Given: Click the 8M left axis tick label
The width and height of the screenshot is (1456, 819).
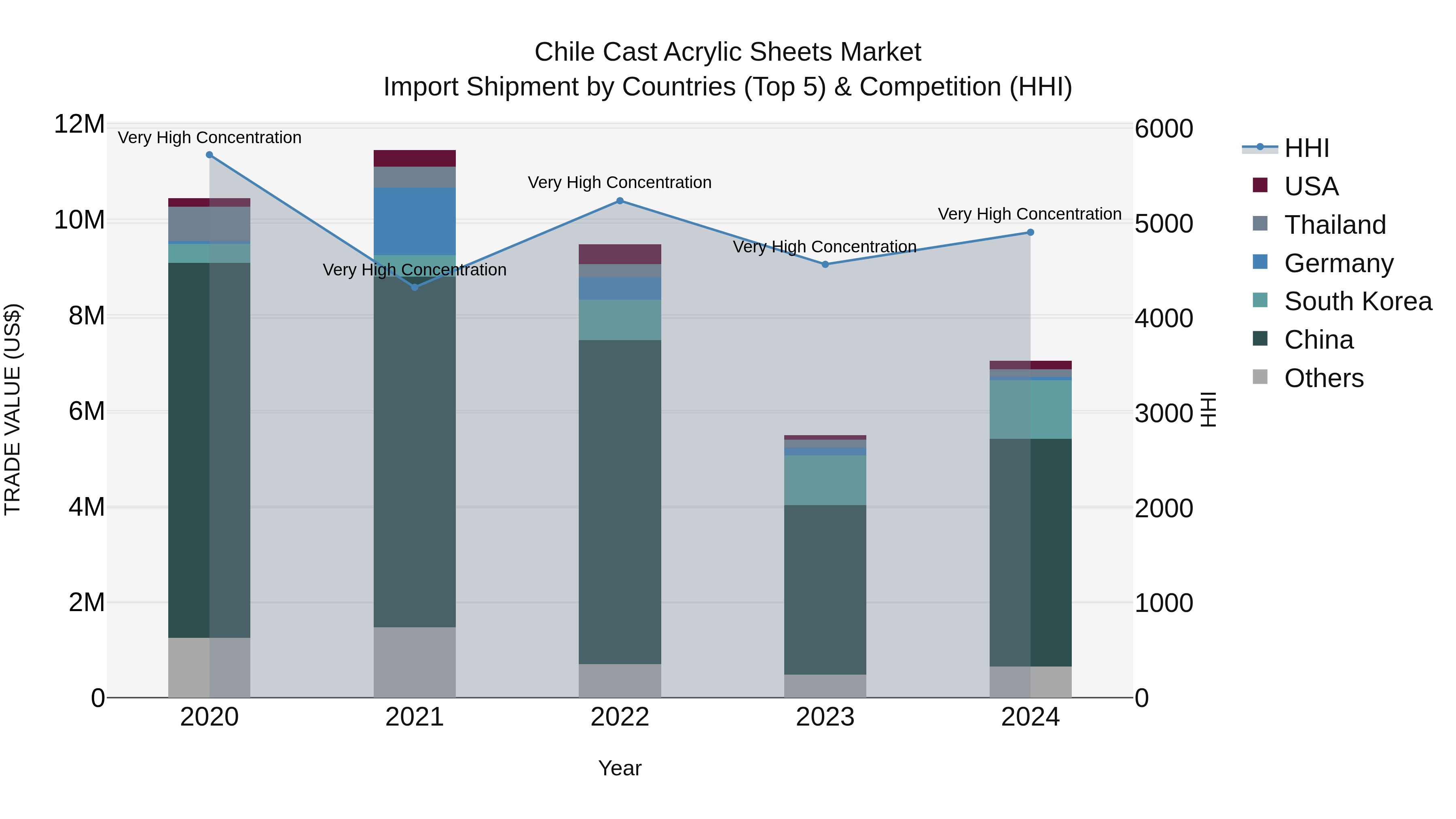Looking at the screenshot, I should pyautogui.click(x=87, y=315).
